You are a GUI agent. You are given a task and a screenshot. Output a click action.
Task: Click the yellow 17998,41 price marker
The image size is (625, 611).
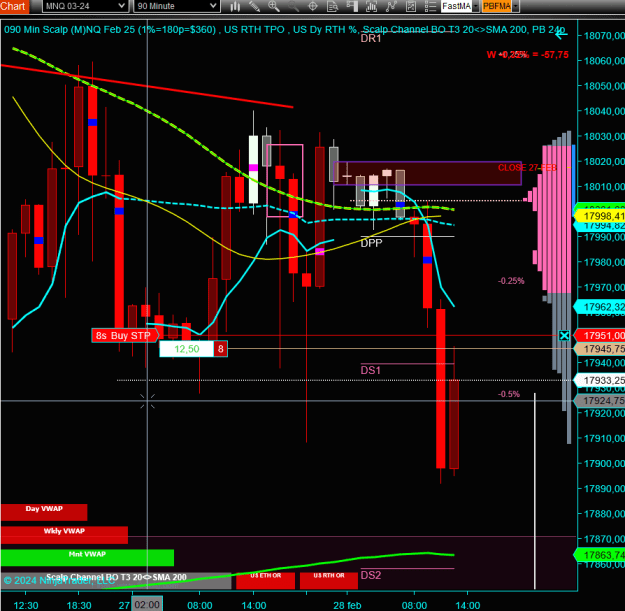click(x=600, y=216)
